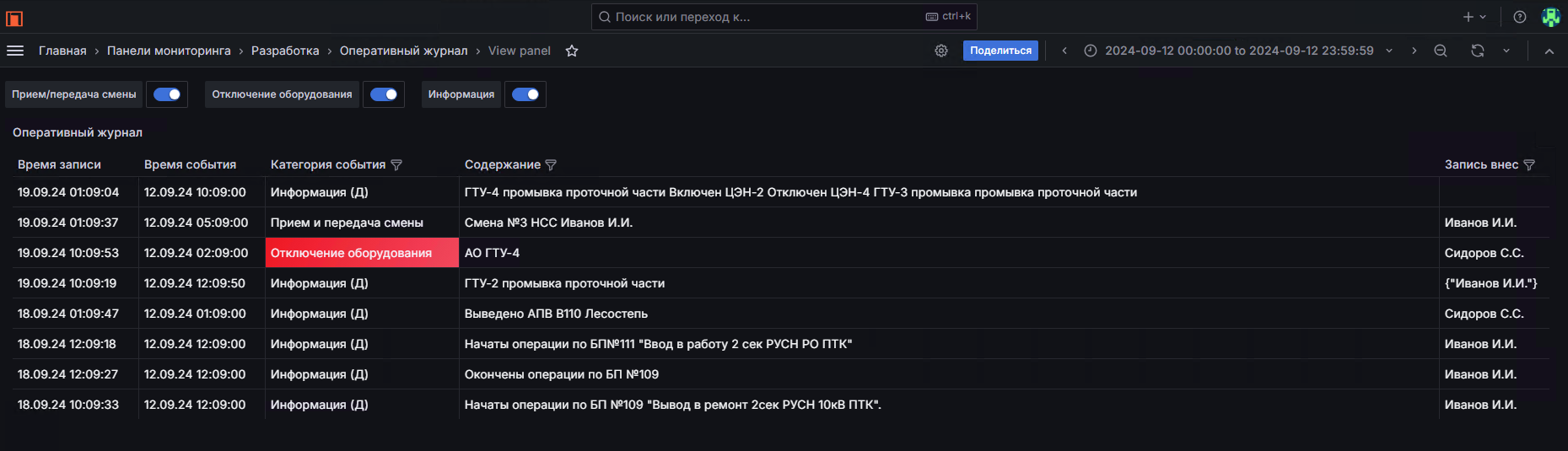Screen dimensions: 1568x451
Task: Open dashboard settings gear
Action: click(941, 51)
